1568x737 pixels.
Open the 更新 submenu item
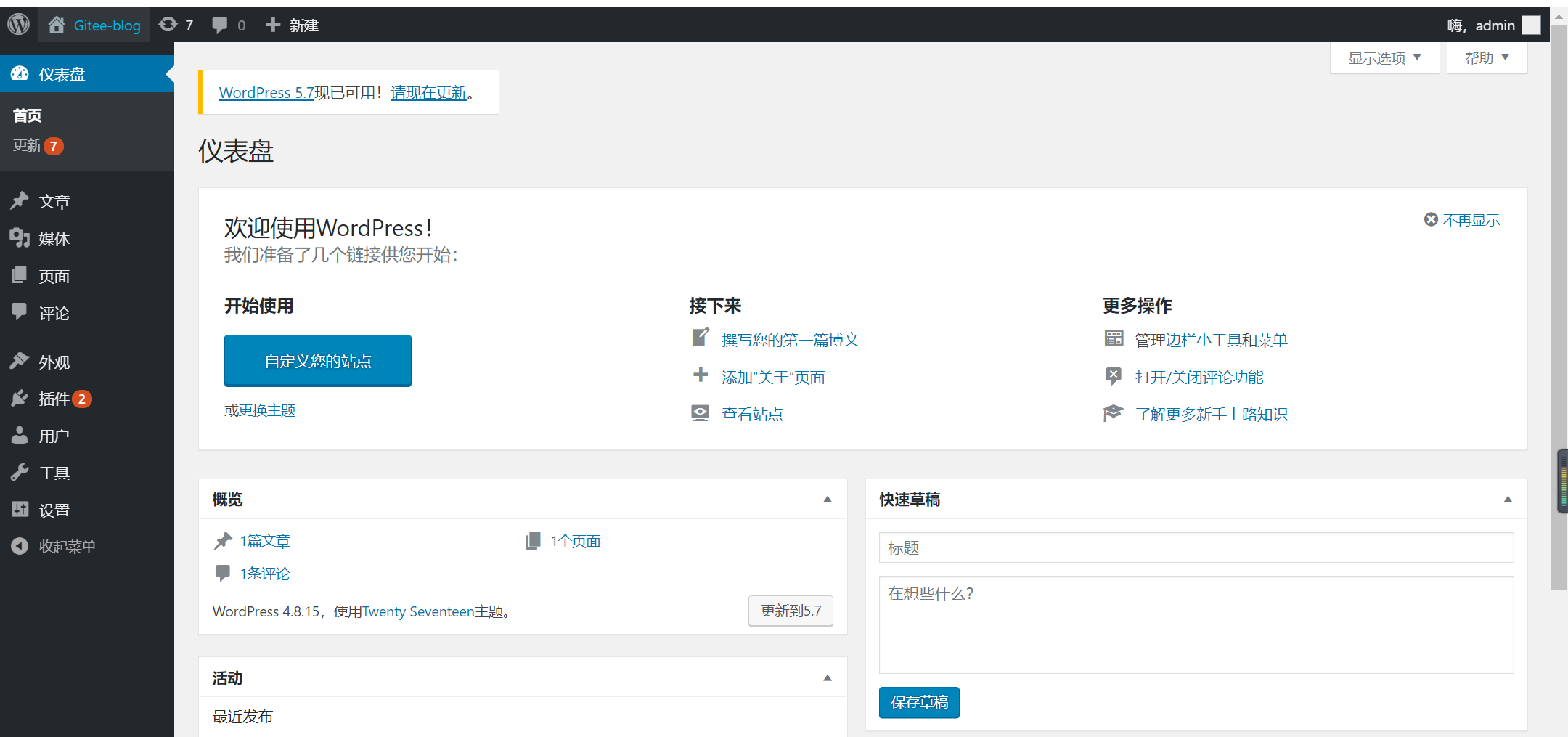click(x=38, y=146)
